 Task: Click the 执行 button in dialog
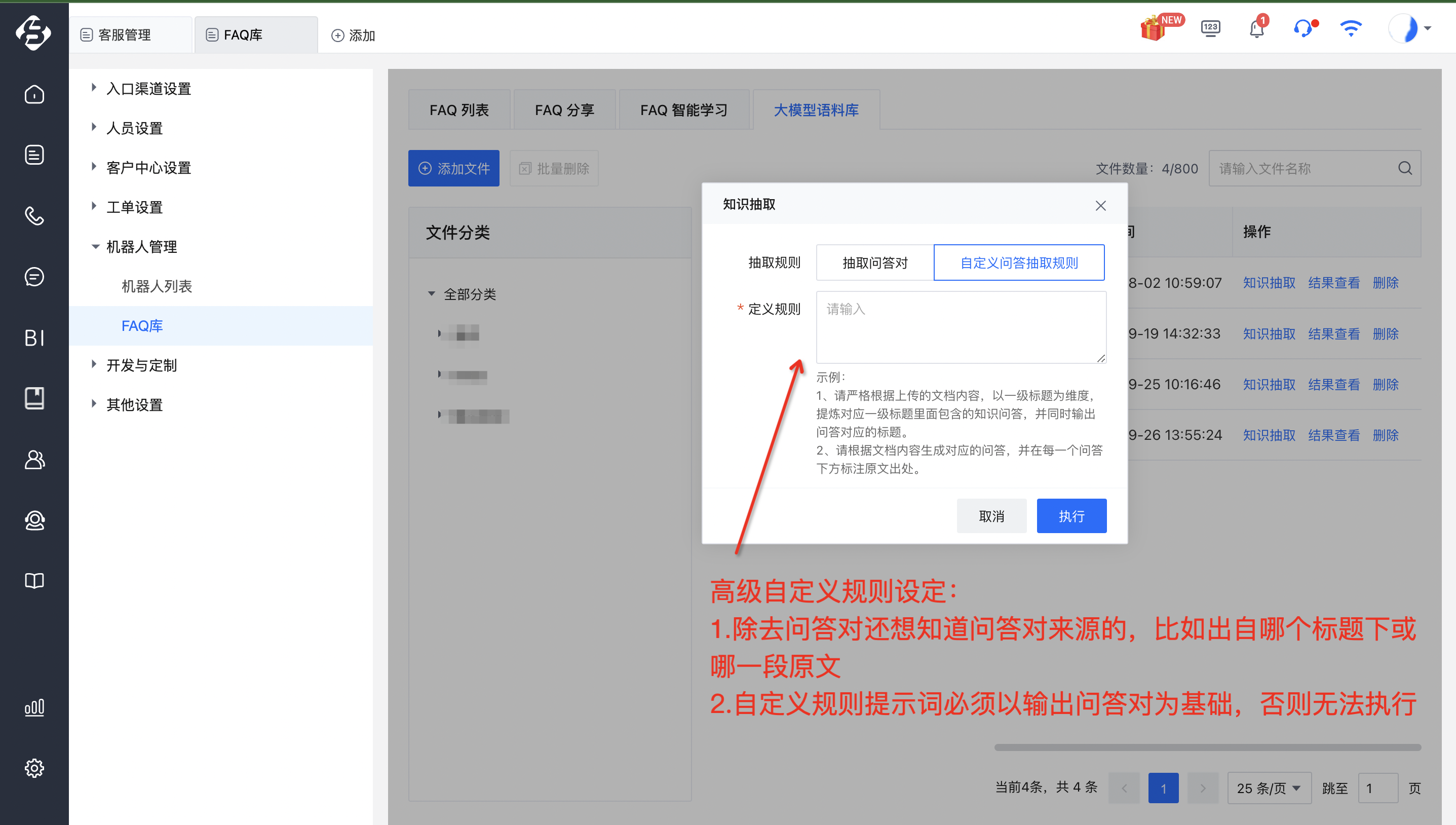point(1071,516)
